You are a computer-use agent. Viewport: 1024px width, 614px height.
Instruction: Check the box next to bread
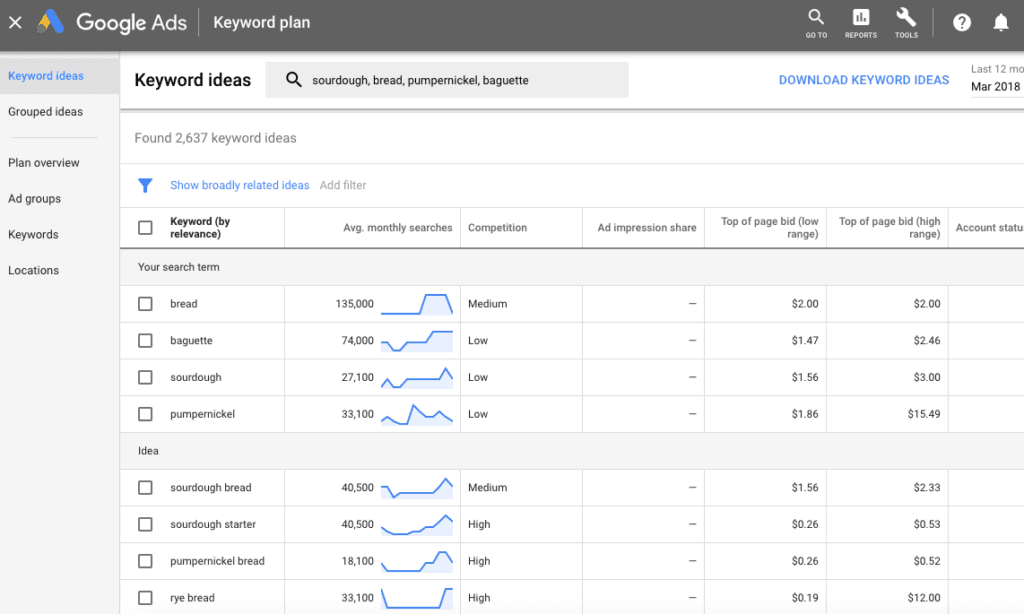coord(145,304)
